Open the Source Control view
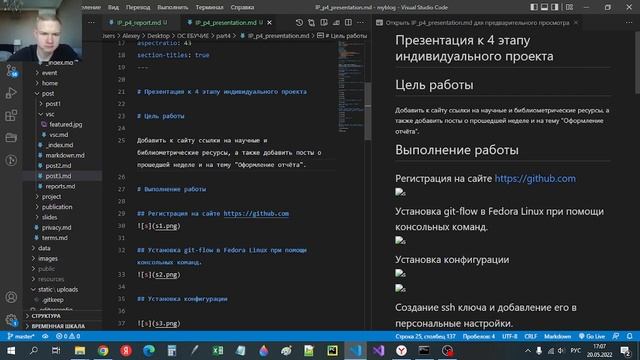Screen dimensions: 640x360 click(x=11, y=71)
